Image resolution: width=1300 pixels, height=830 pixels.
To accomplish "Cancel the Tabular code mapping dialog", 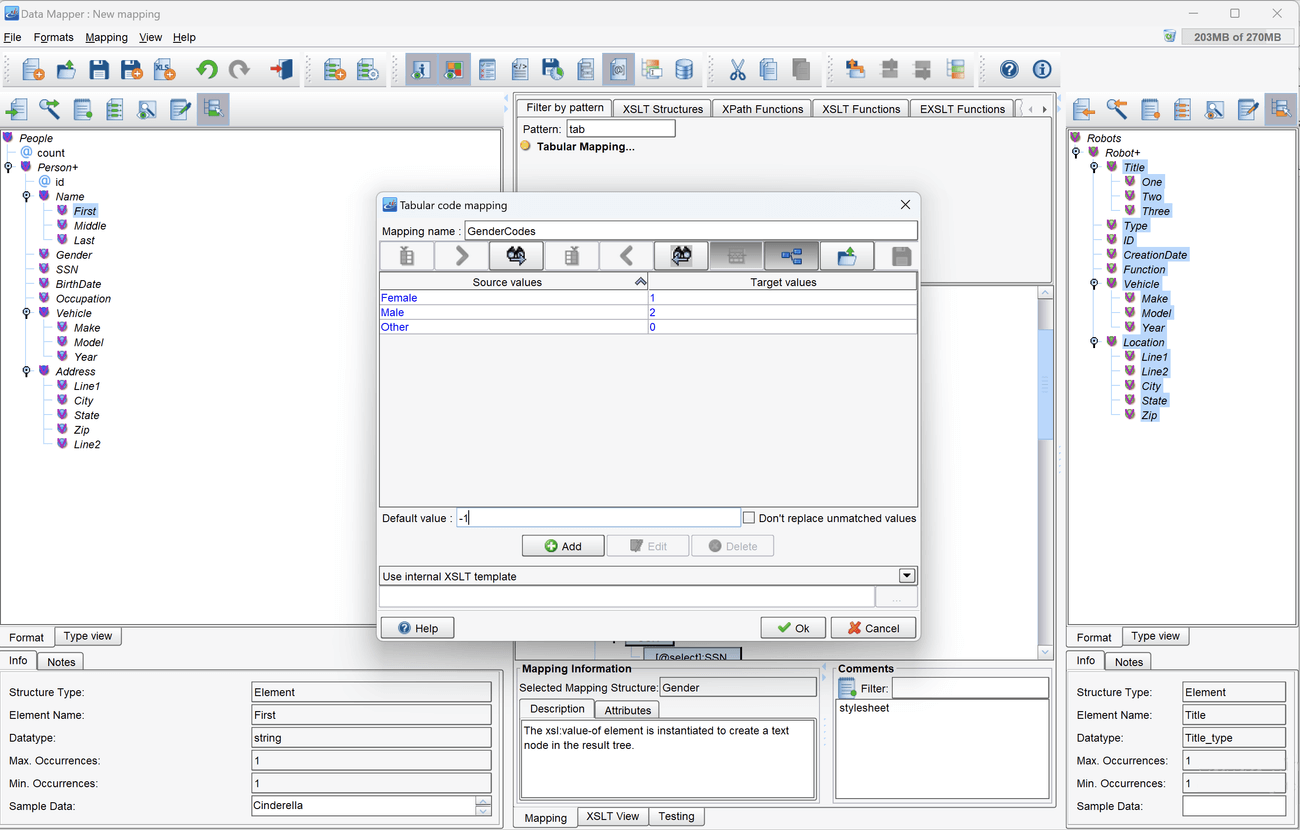I will [x=872, y=628].
